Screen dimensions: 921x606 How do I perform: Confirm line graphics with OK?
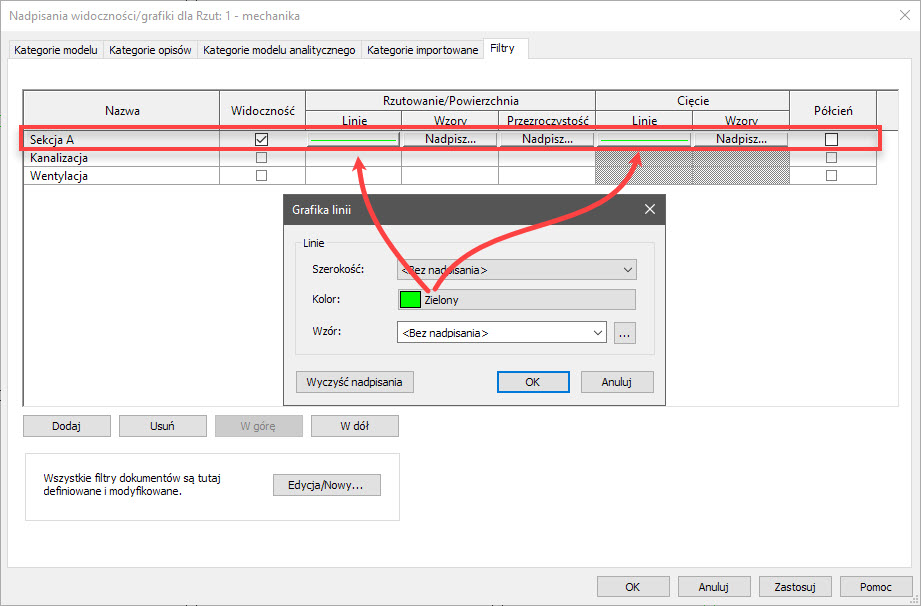532,382
